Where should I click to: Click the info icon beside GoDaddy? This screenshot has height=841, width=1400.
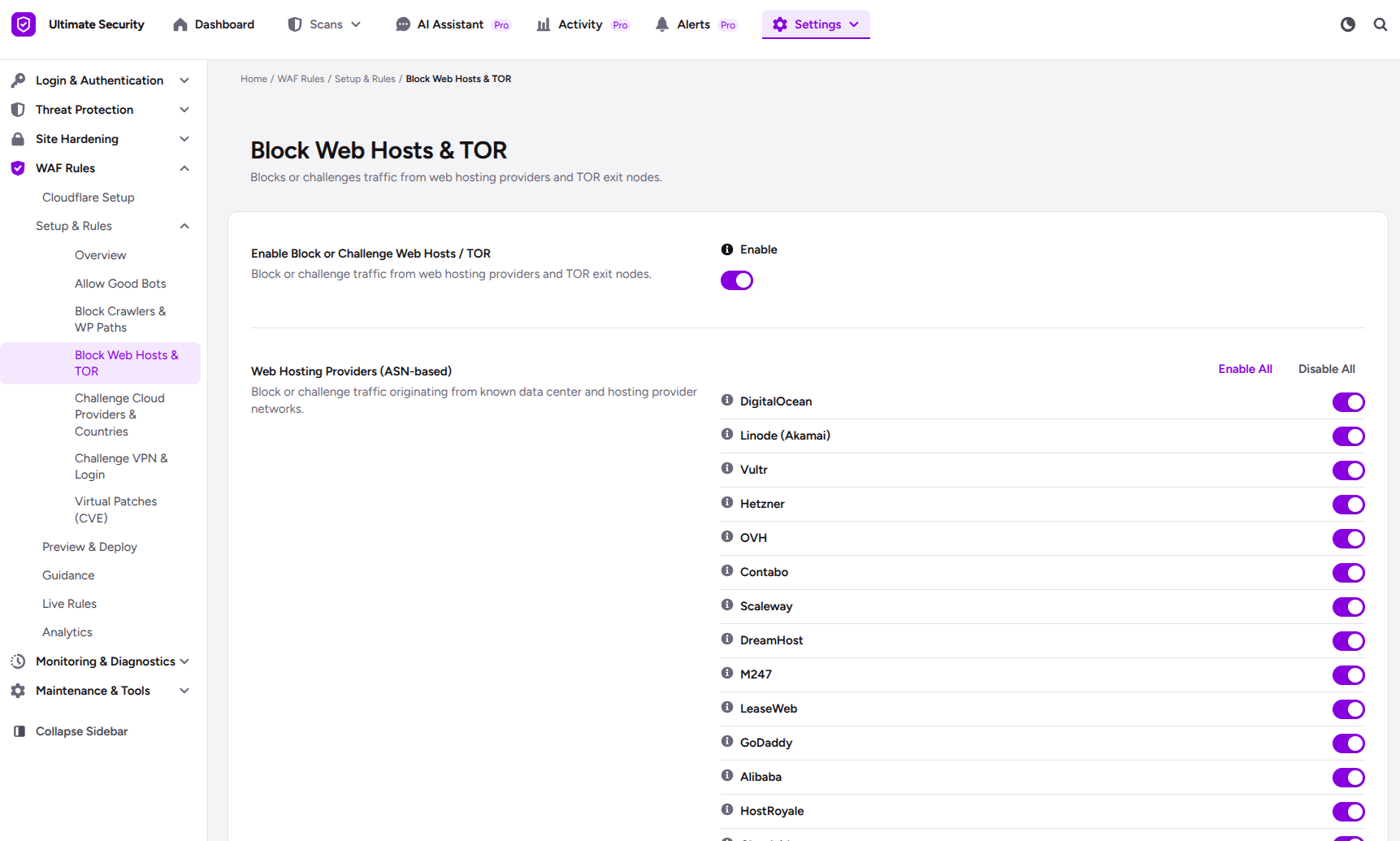pyautogui.click(x=727, y=741)
